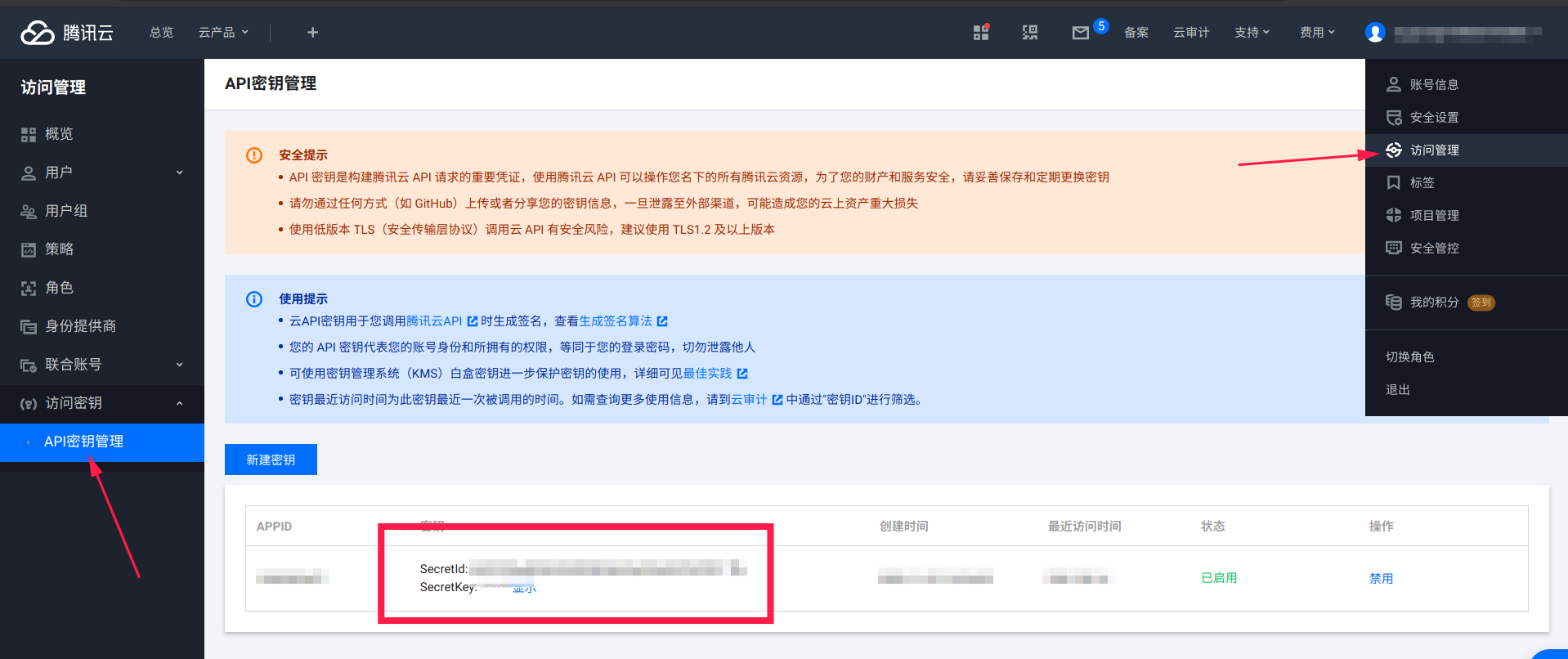Open the 总览 overview page
Viewport: 1568px width, 659px height.
pyautogui.click(x=162, y=33)
